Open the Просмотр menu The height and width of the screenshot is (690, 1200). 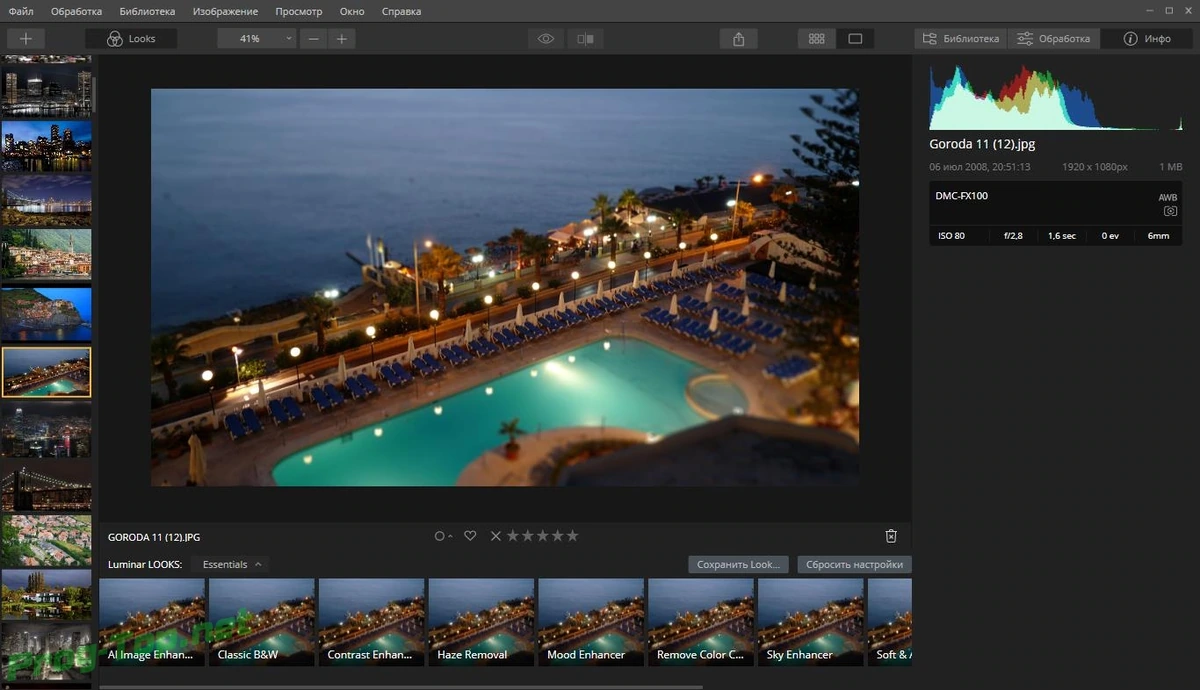[x=299, y=12]
